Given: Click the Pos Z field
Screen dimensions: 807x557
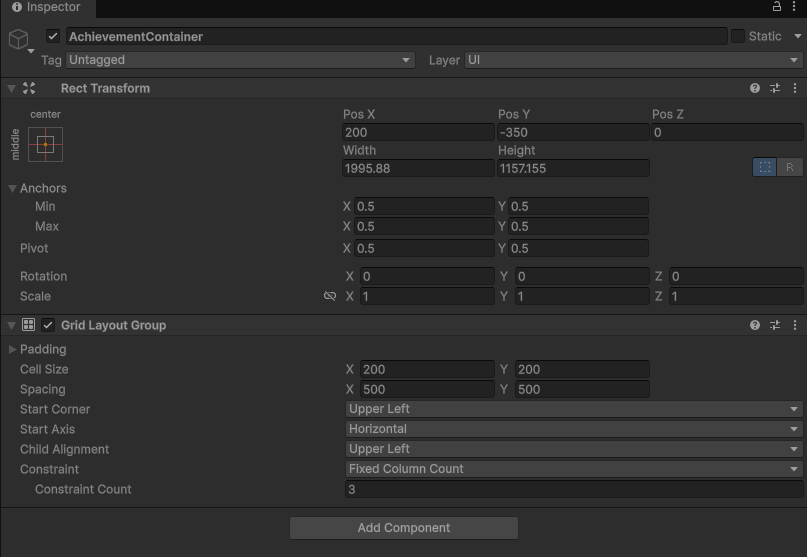Looking at the screenshot, I should [727, 132].
